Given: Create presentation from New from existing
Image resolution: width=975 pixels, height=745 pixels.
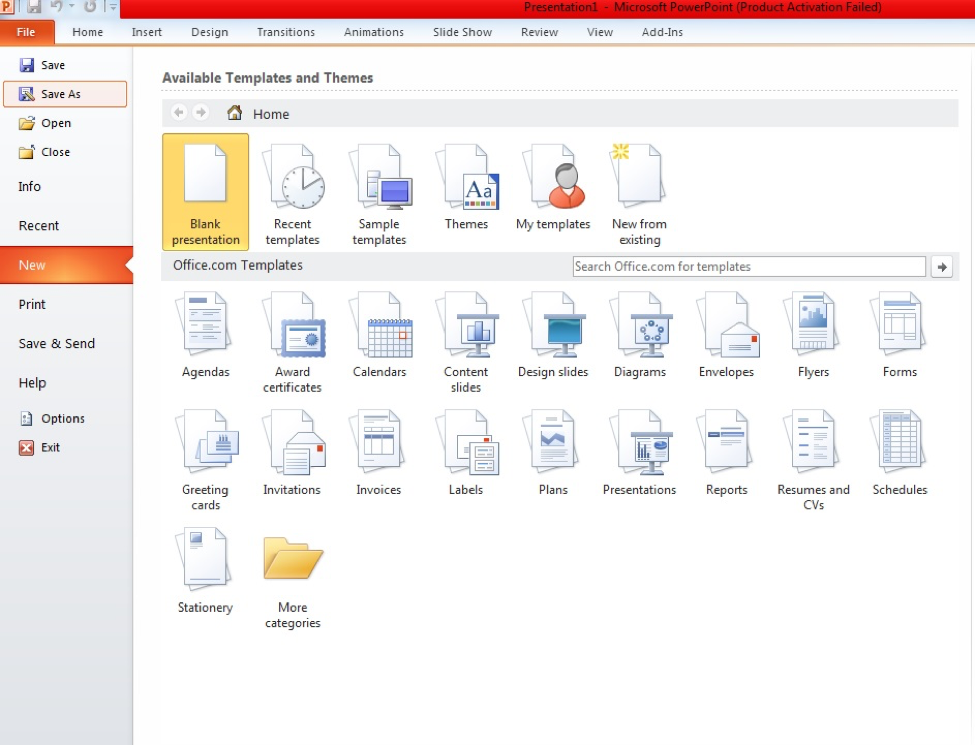Looking at the screenshot, I should click(639, 190).
